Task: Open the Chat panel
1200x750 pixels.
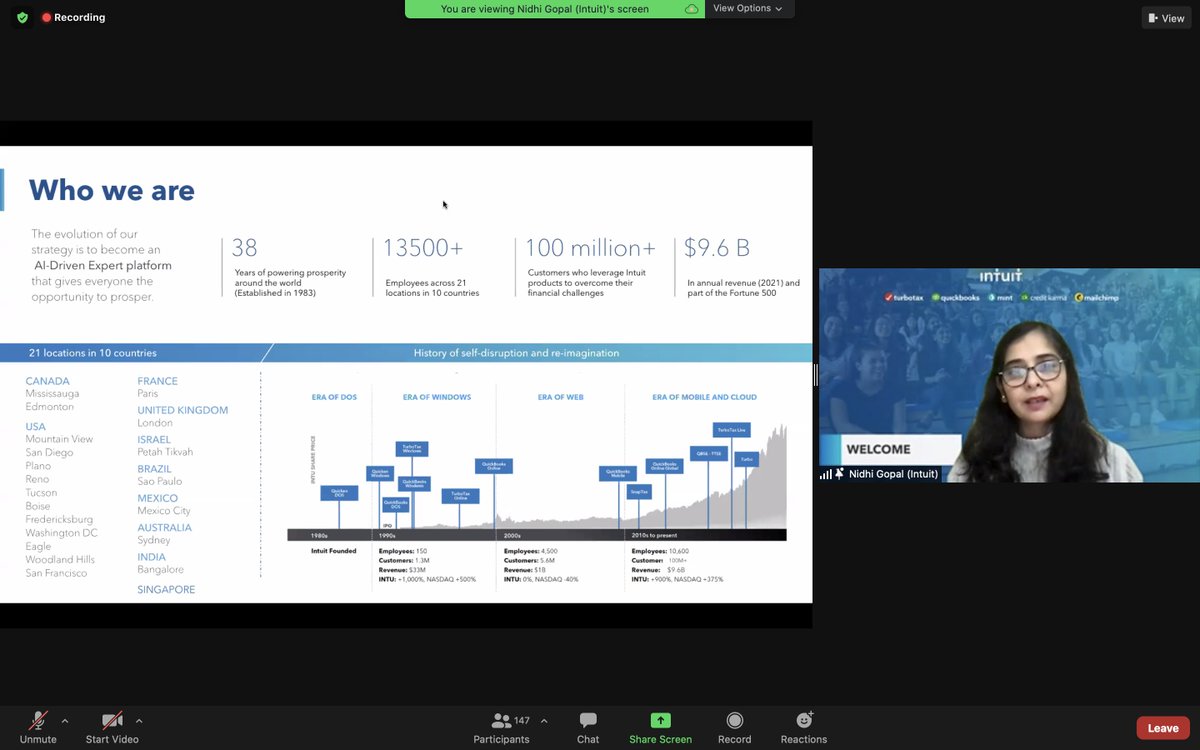Action: 588,727
